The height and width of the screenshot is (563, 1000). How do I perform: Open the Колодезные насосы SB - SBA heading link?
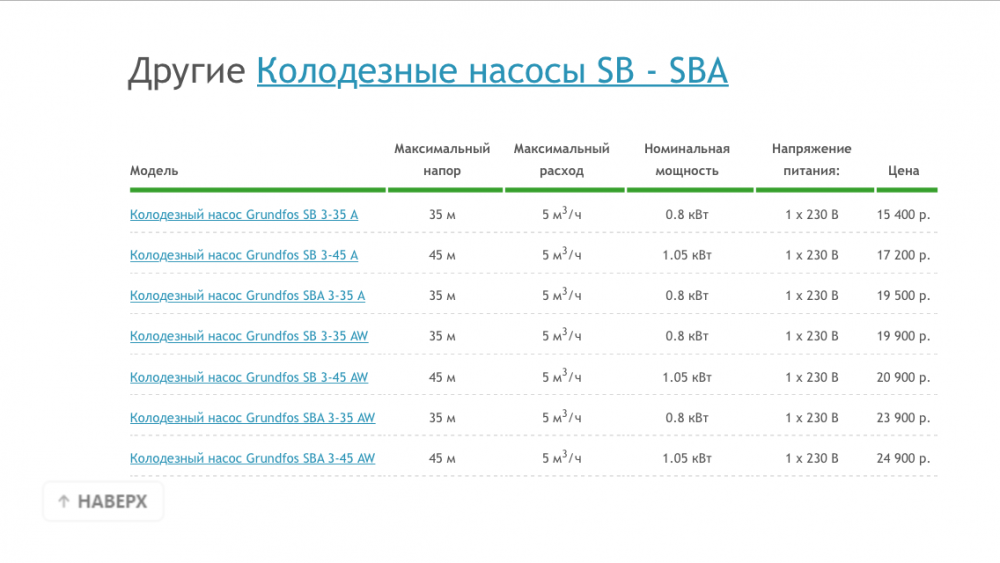coord(492,72)
